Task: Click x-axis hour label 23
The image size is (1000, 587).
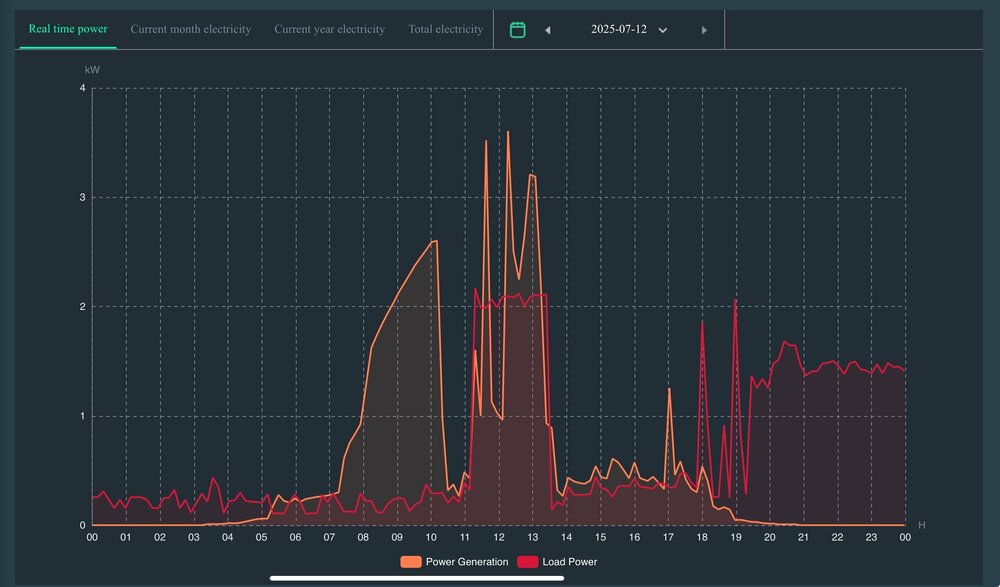Action: [871, 538]
